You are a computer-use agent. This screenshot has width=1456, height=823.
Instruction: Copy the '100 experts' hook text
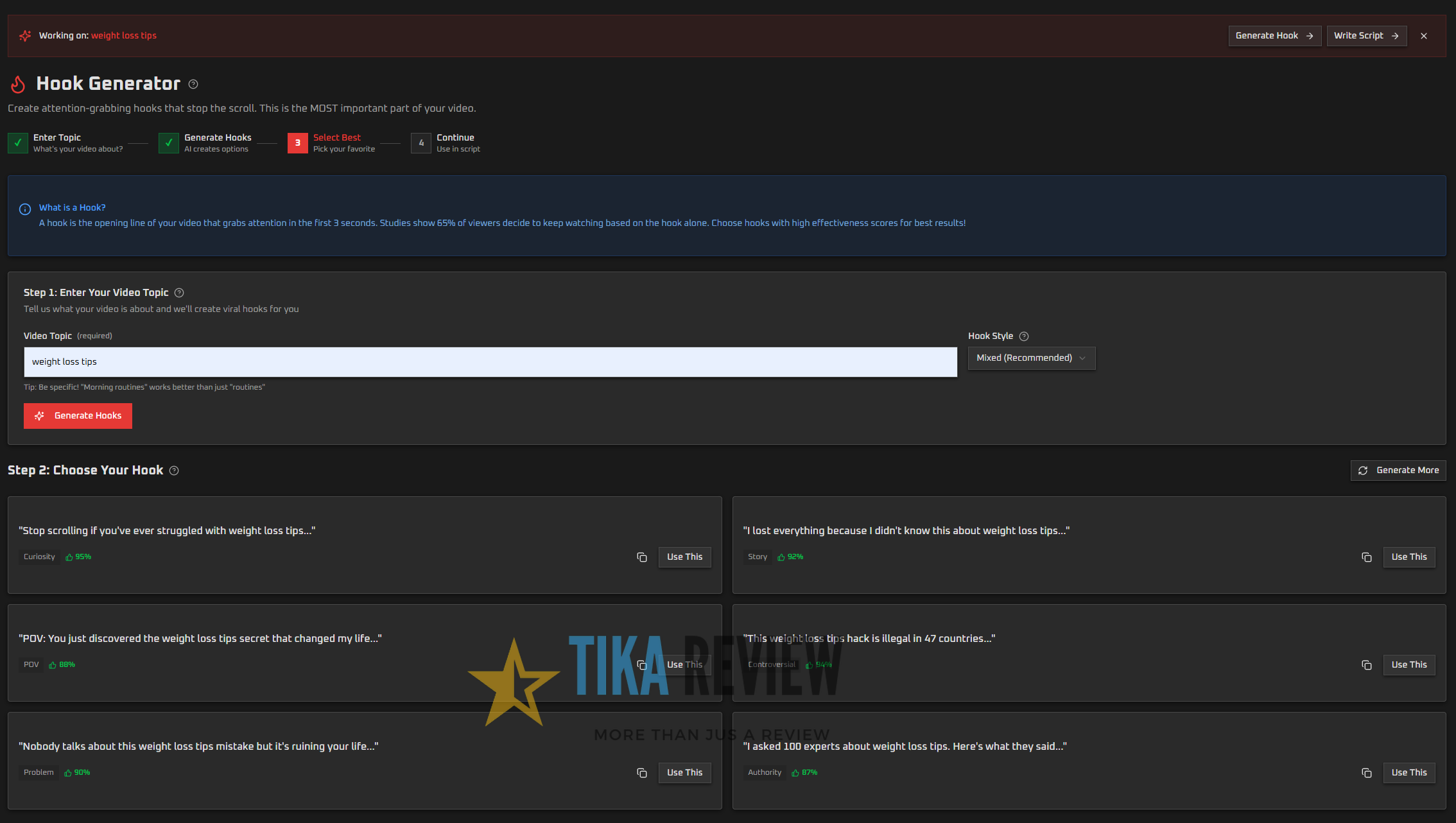(1366, 773)
